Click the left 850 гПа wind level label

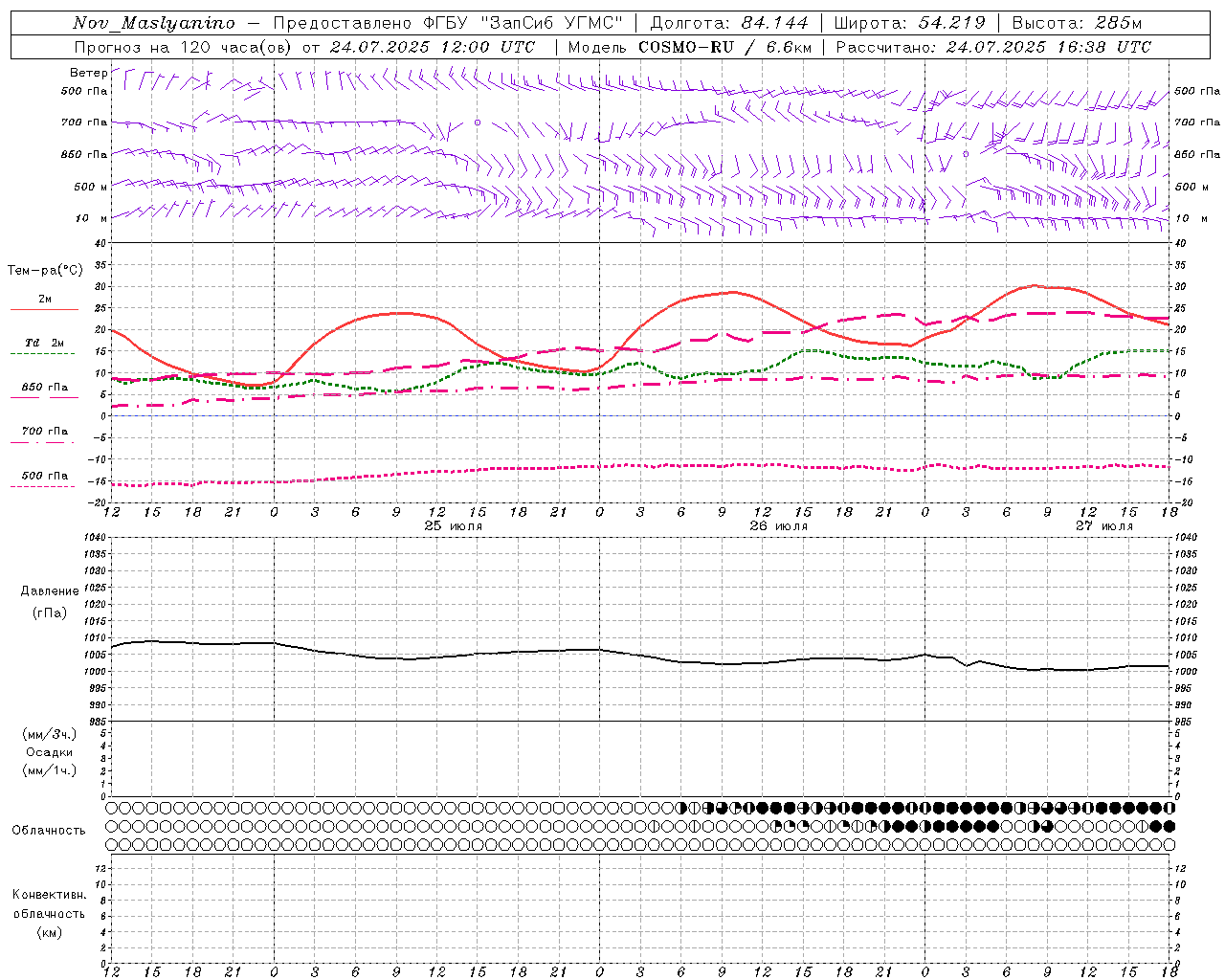[x=84, y=154]
